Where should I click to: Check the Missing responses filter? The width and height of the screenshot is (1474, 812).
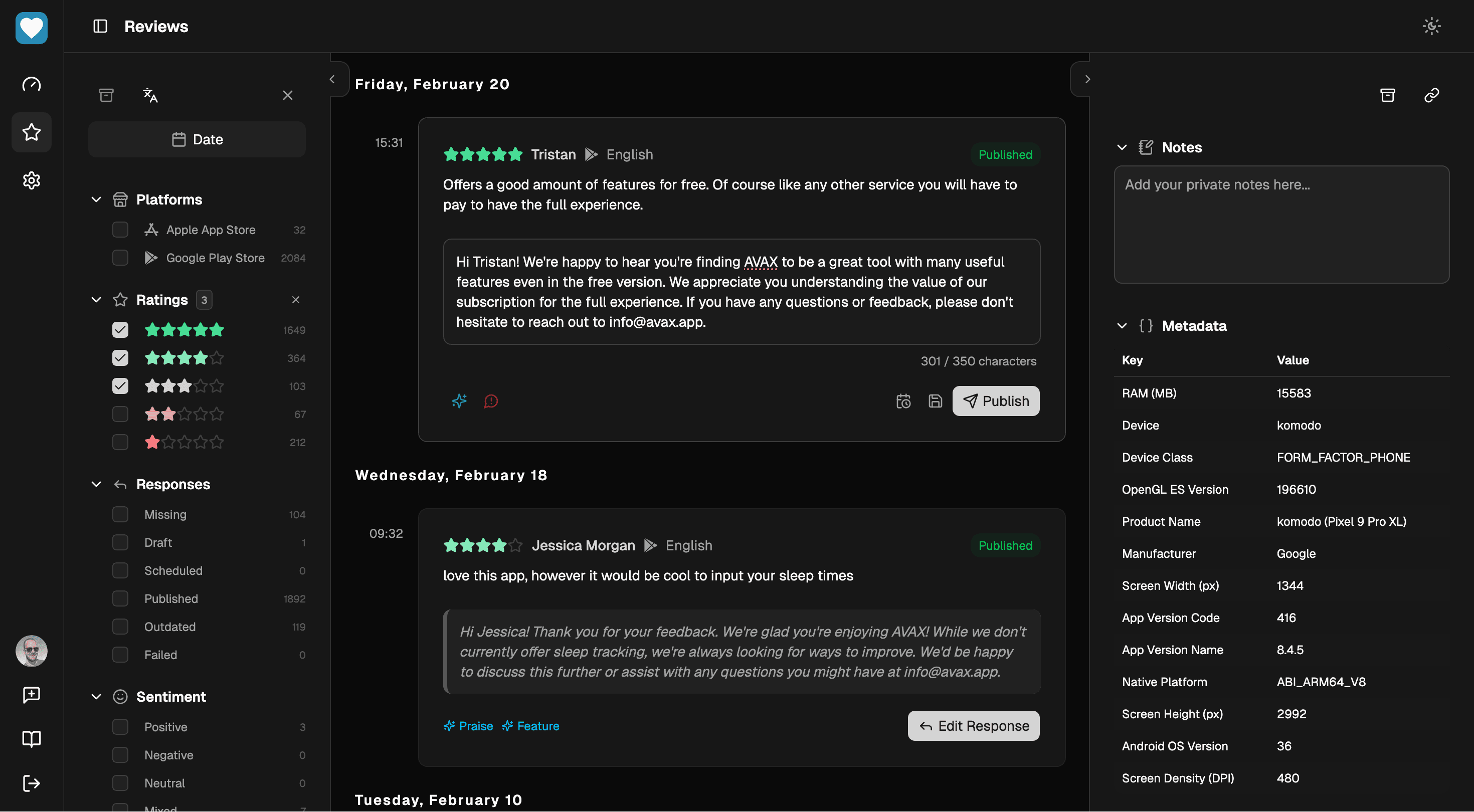click(x=120, y=514)
